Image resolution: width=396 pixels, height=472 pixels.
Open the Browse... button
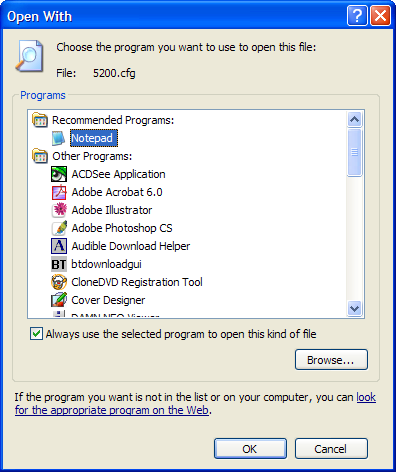click(x=331, y=360)
